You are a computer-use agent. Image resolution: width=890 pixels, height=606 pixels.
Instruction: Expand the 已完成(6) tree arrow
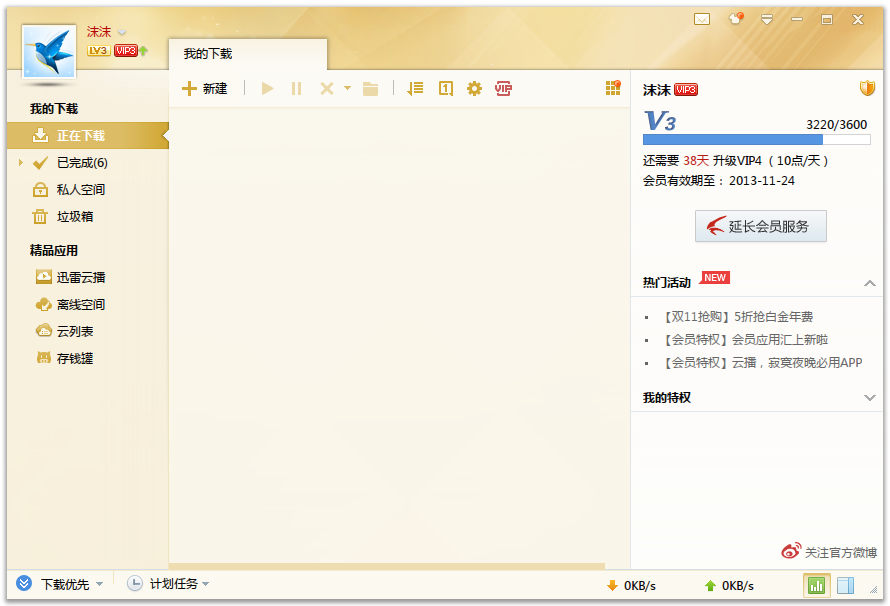(x=21, y=163)
